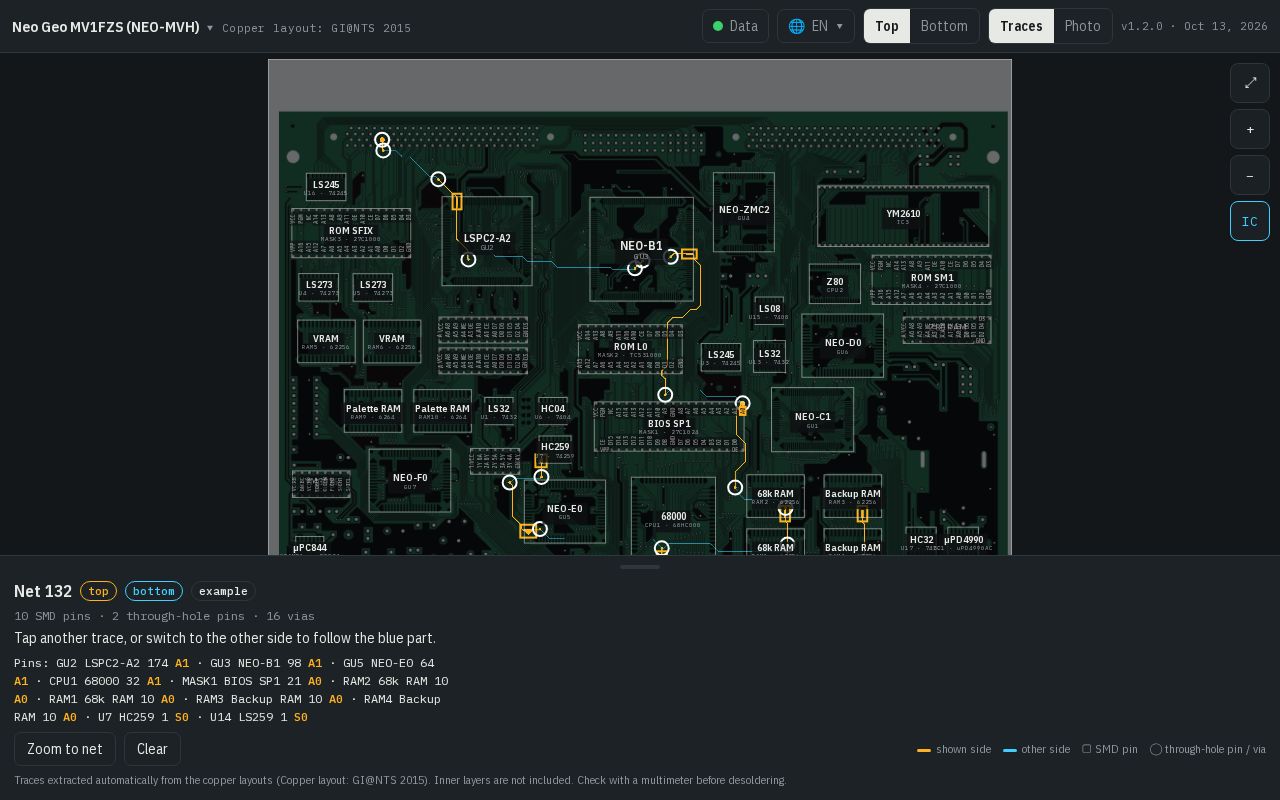Switch to the Top side view
Screen dimensions: 1280x800
(887, 26)
